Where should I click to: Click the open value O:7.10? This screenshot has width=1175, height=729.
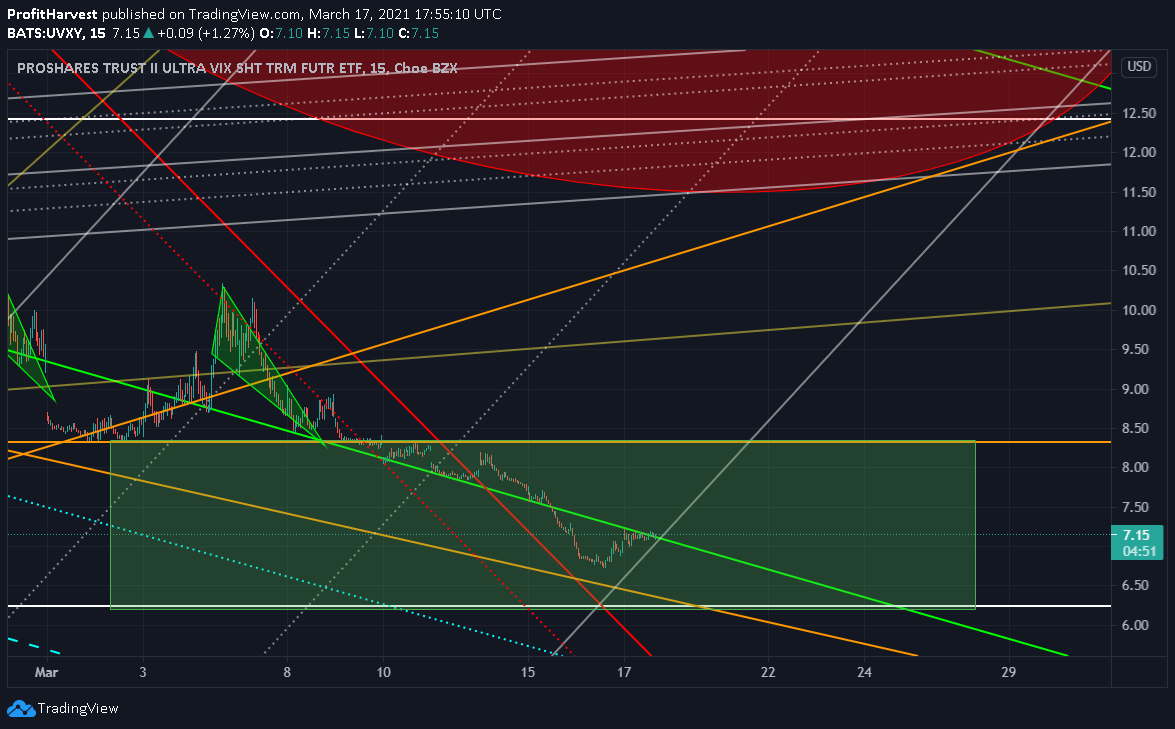point(281,33)
